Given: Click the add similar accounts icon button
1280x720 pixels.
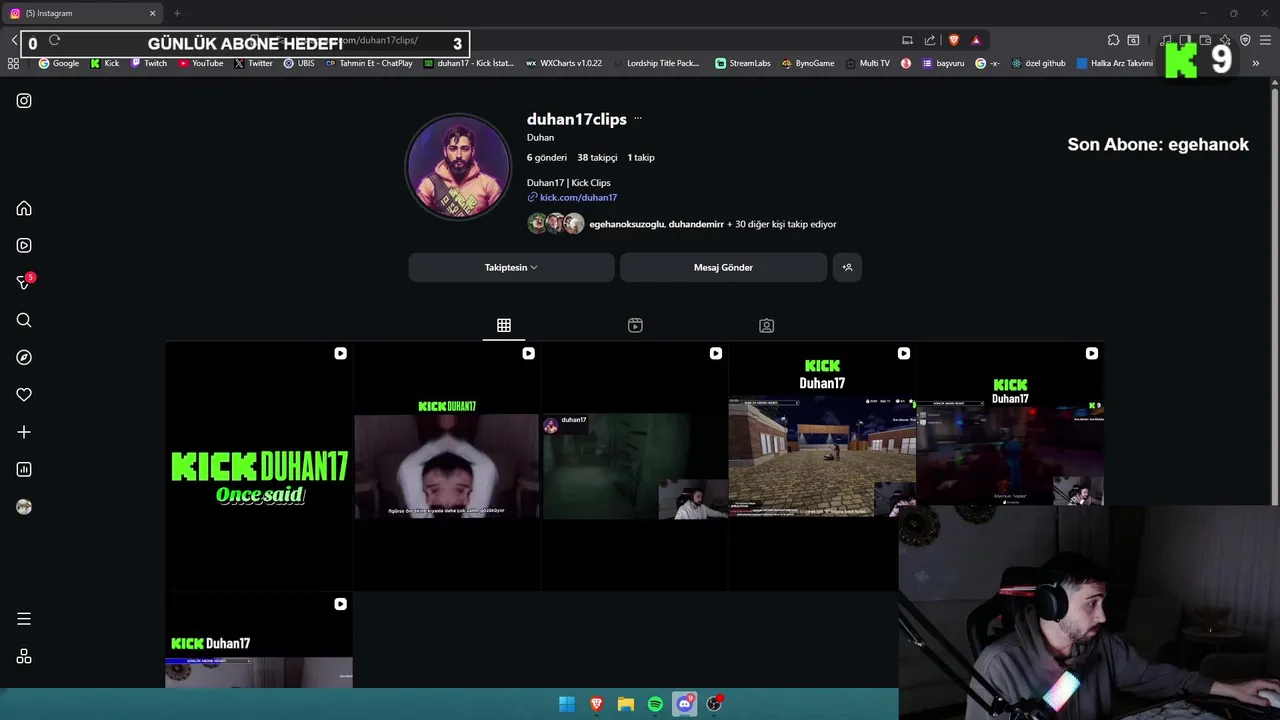Looking at the screenshot, I should pyautogui.click(x=847, y=267).
